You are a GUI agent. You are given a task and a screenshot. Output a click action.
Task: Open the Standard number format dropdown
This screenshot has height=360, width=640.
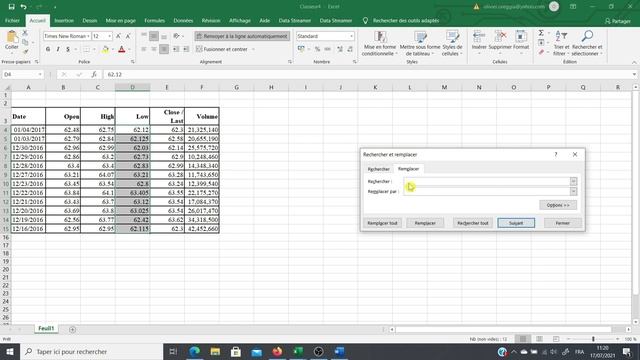(x=351, y=36)
